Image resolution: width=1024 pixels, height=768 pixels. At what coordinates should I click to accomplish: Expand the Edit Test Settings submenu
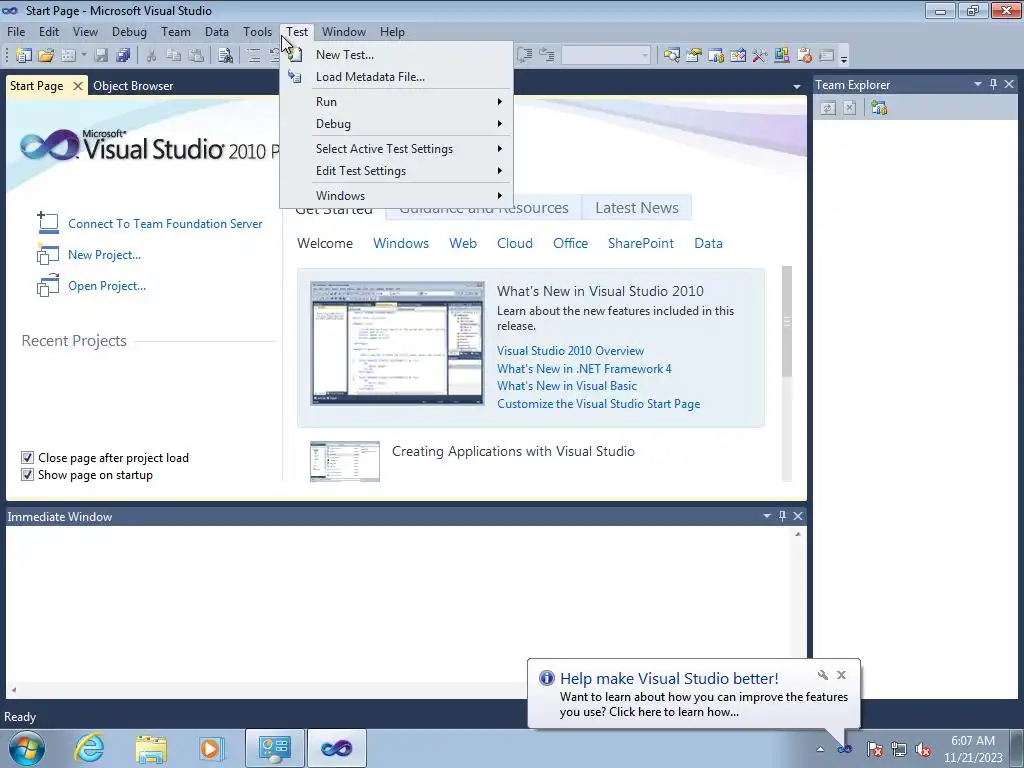[396, 171]
